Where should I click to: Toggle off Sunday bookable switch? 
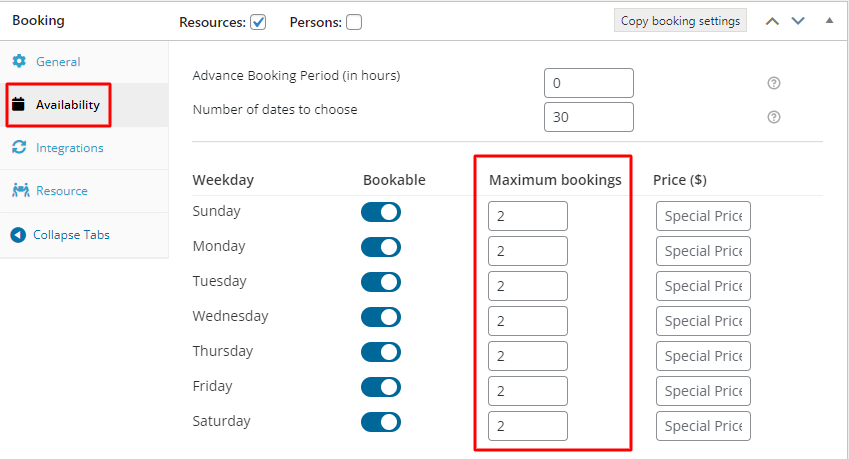click(381, 212)
